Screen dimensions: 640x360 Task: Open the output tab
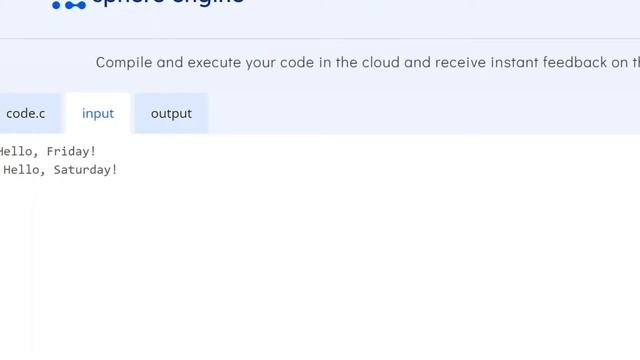[171, 113]
